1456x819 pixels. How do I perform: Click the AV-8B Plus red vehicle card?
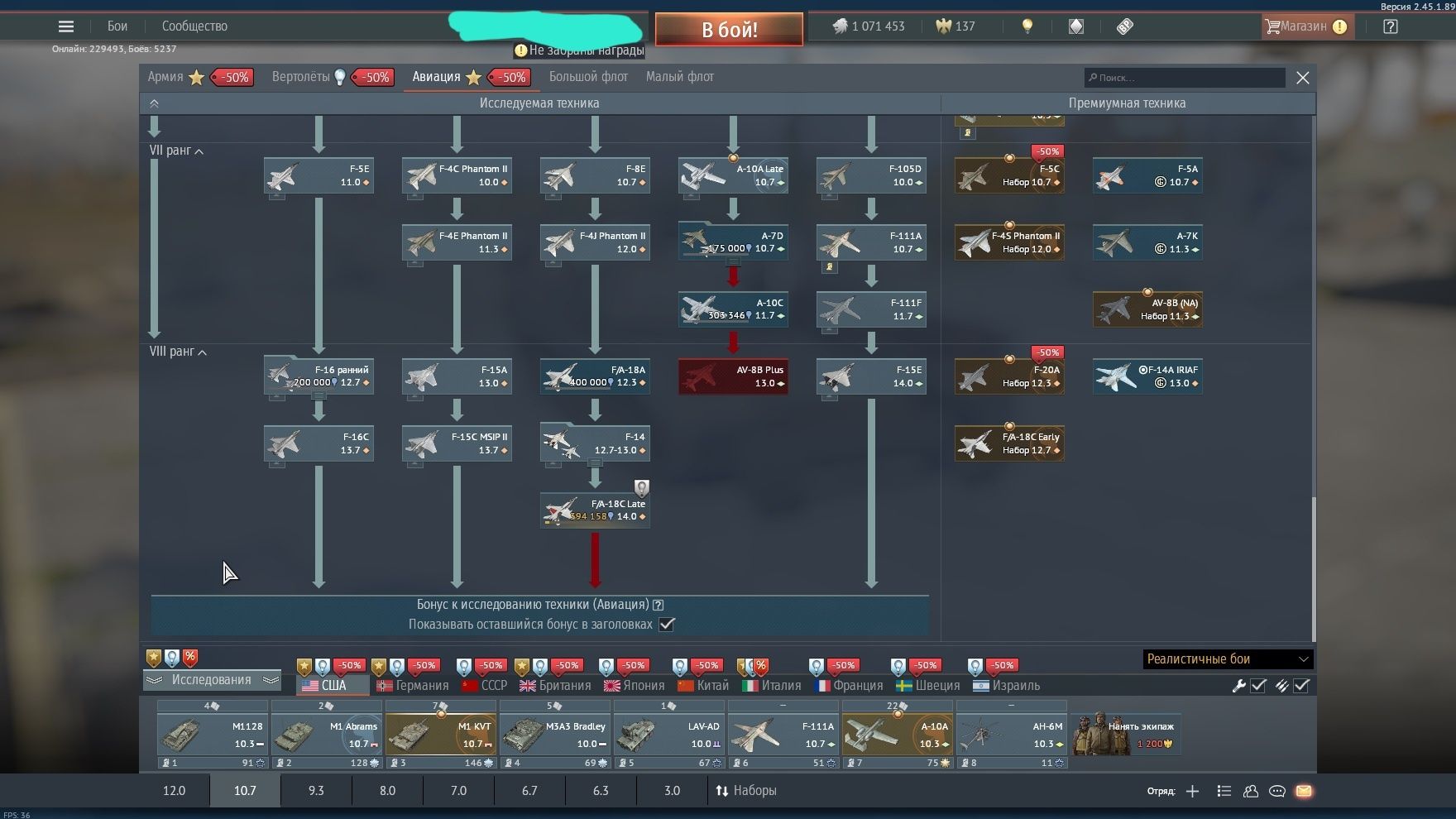[x=733, y=376]
